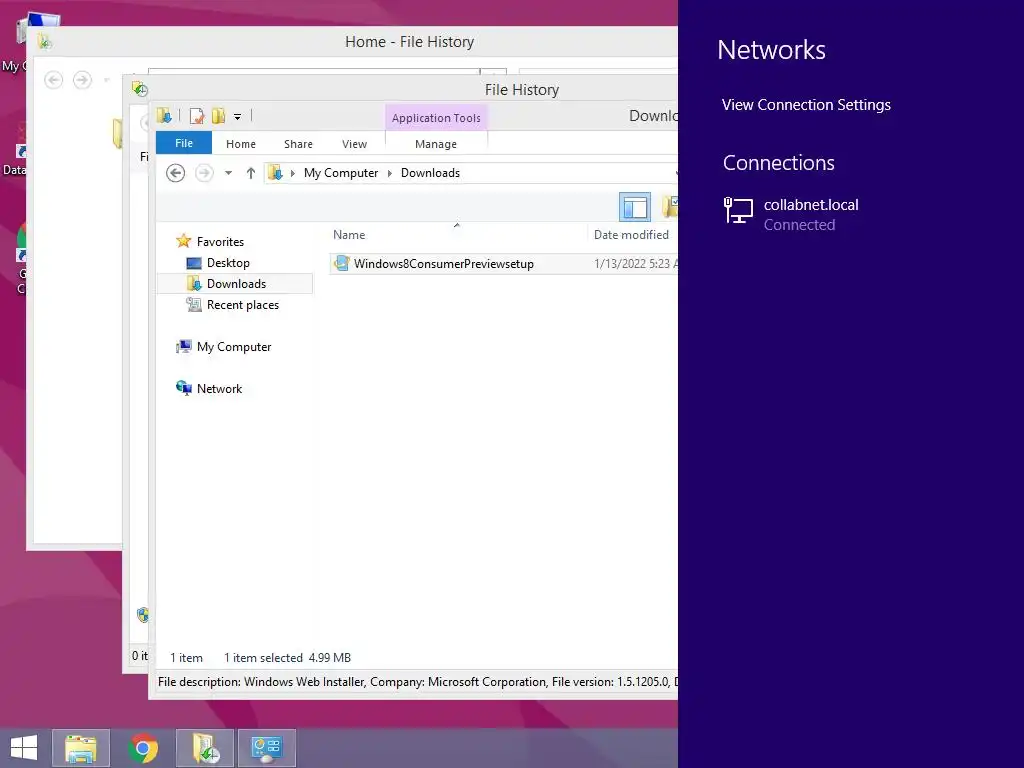Click address bar folder icon
Screen dimensions: 1024x768
276,173
